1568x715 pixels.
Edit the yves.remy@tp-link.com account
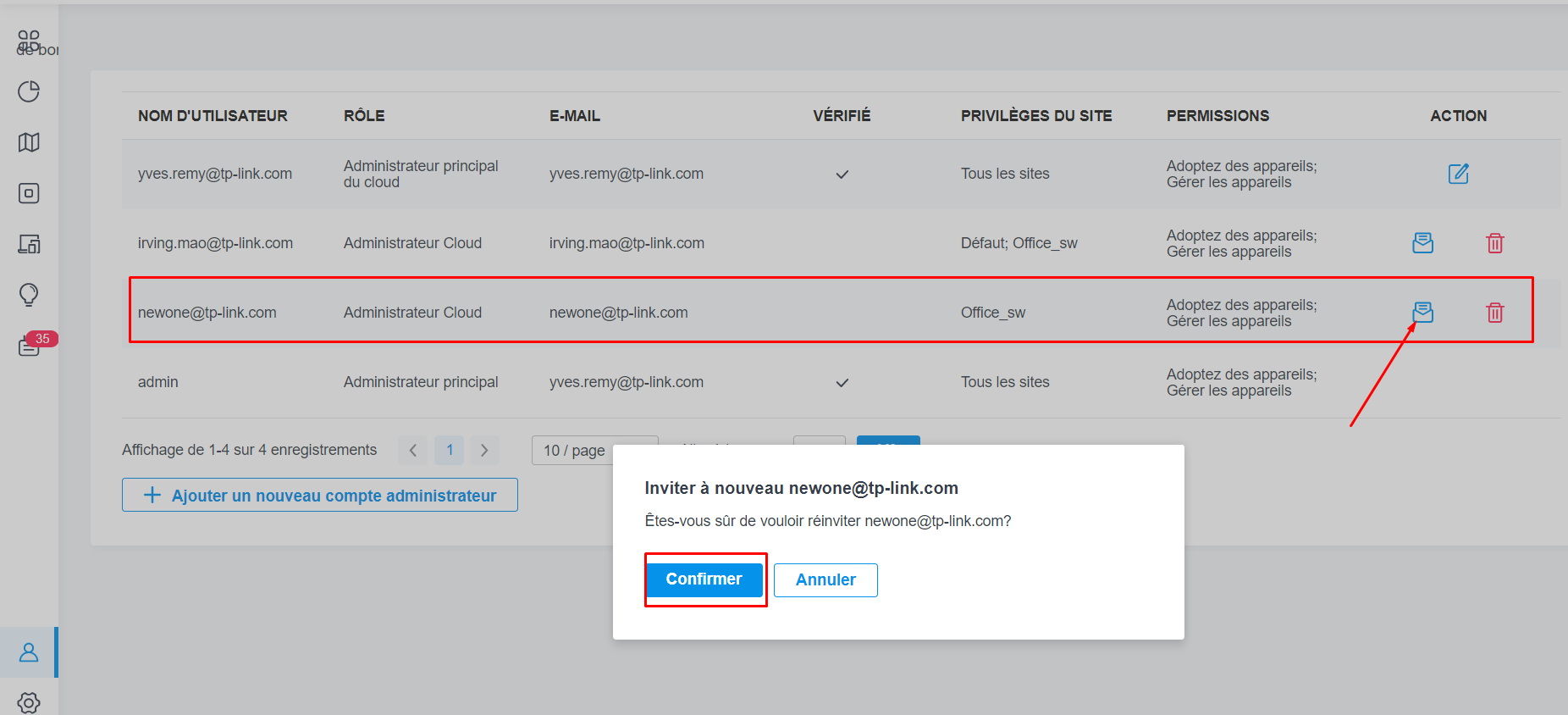tap(1458, 174)
